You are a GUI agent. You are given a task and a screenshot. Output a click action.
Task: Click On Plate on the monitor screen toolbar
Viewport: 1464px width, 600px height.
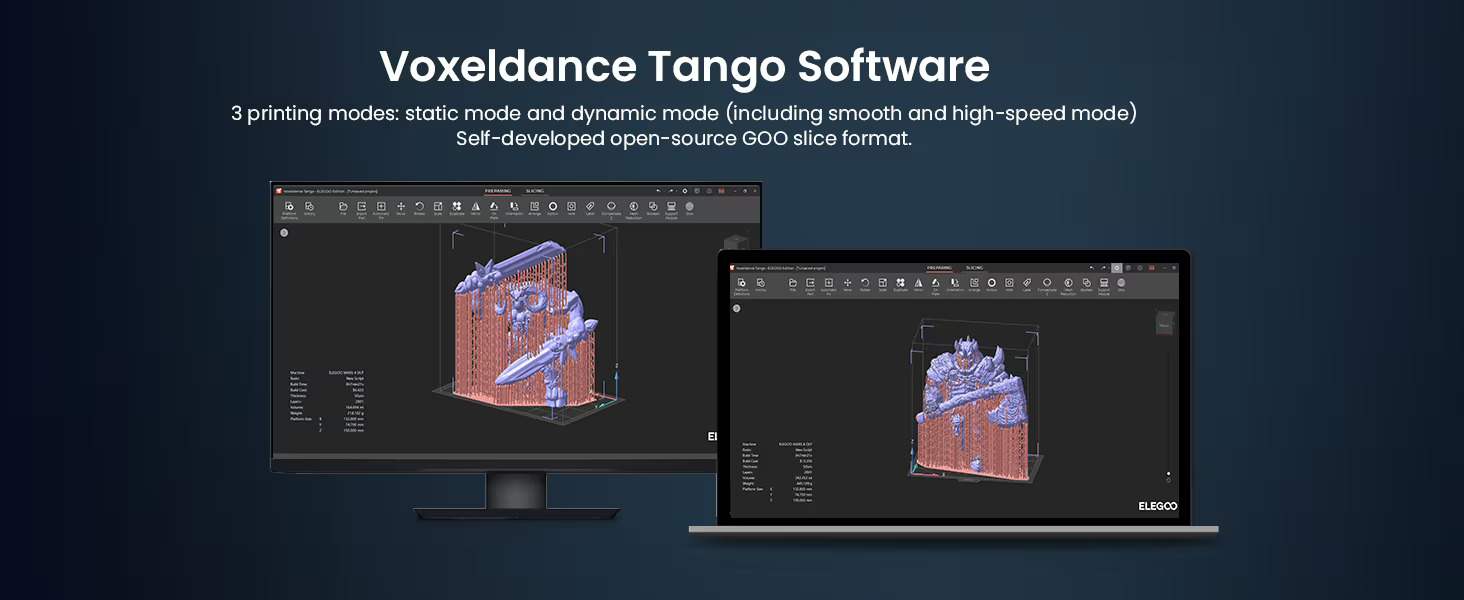[494, 208]
